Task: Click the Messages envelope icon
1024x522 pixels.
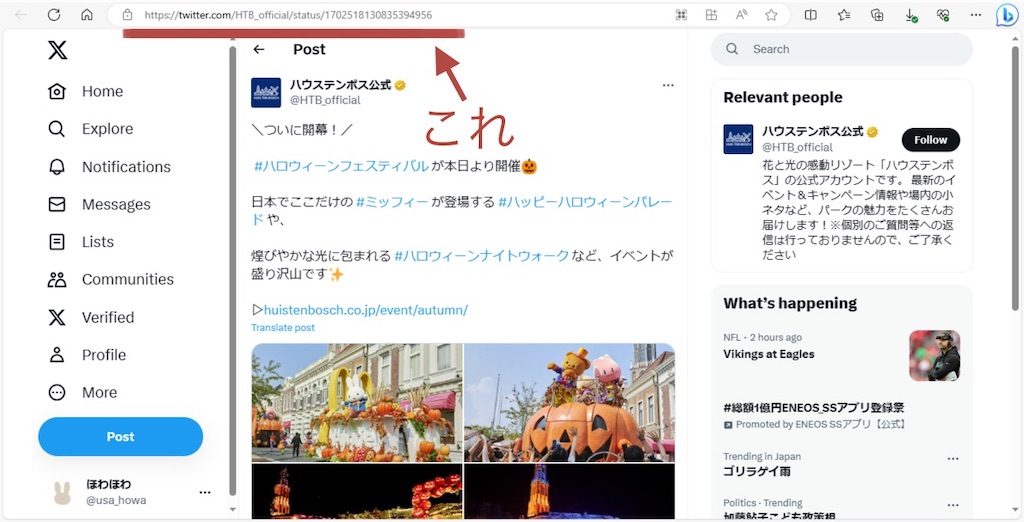Action: (57, 204)
